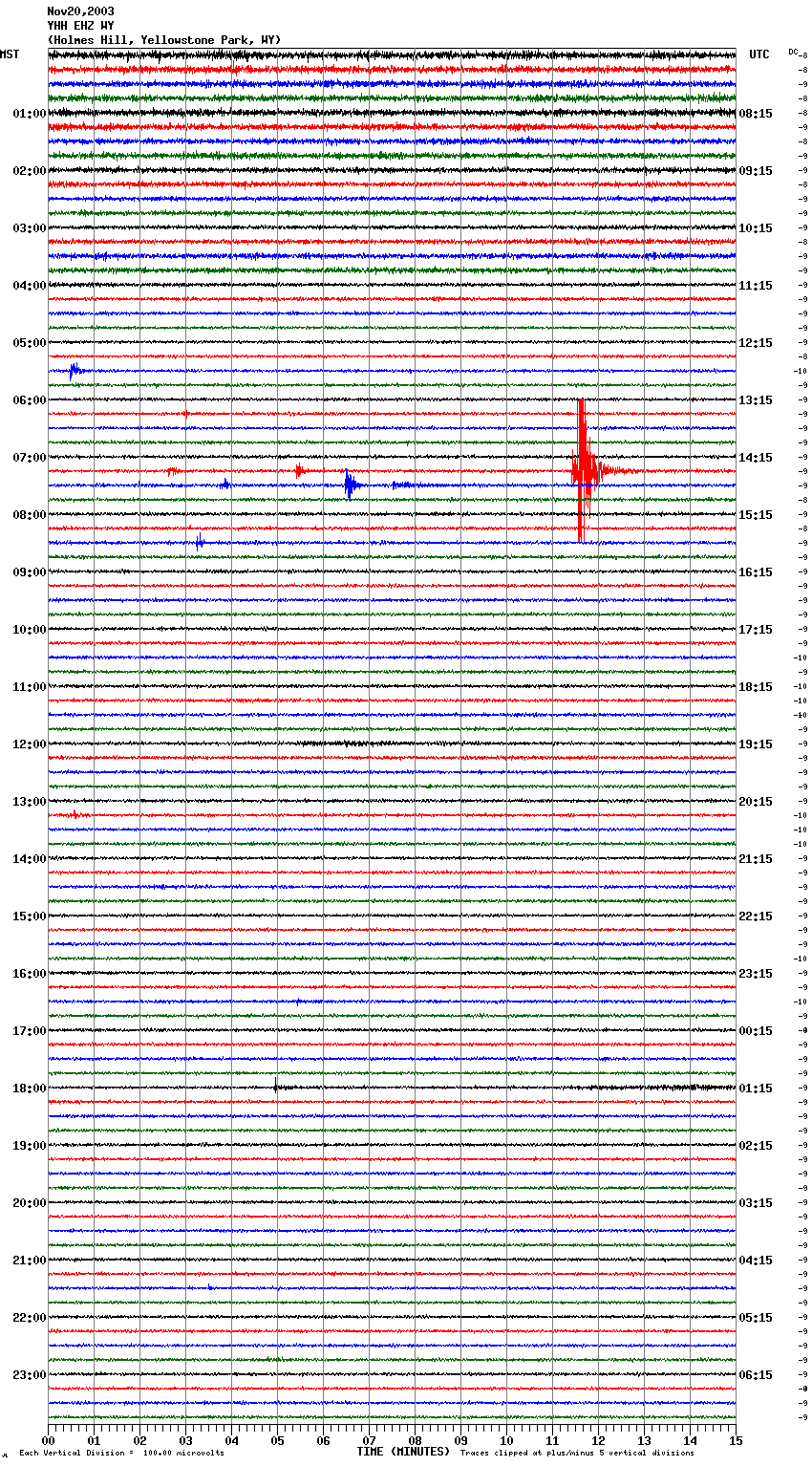The image size is (812, 1466).
Task: Click the 00:15 UTC time label
Action: (x=756, y=1031)
